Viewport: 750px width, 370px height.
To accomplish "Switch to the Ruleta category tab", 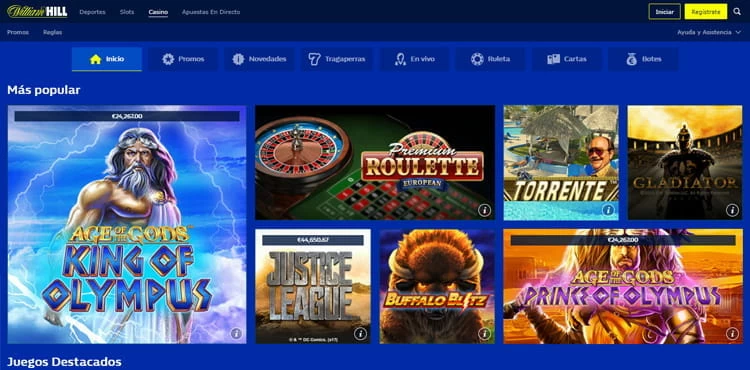I will click(x=490, y=59).
